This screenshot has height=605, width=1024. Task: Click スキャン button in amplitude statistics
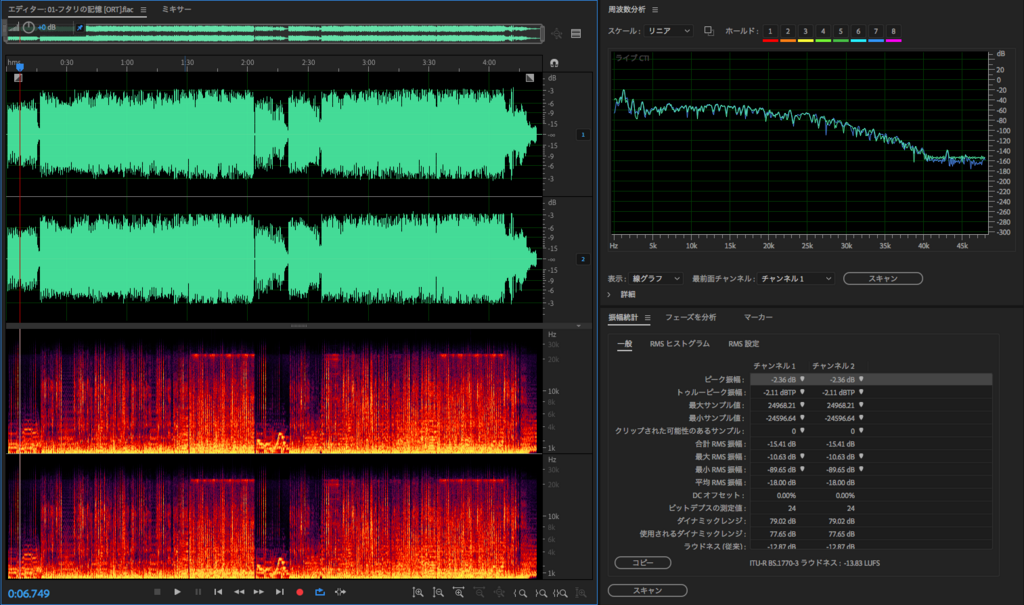(647, 591)
